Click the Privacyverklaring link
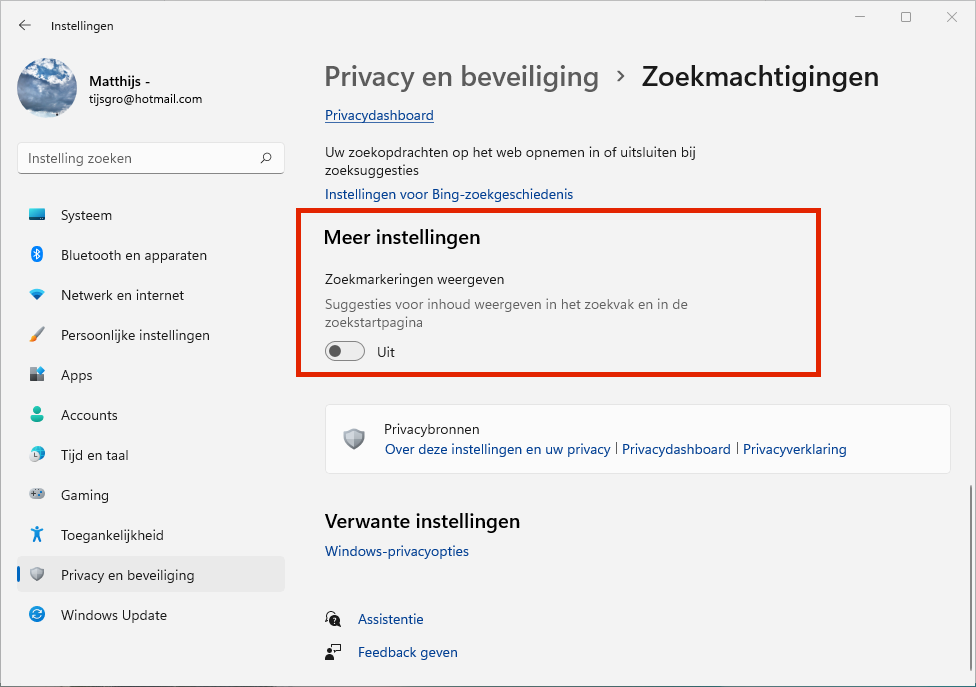976x687 pixels. pos(795,449)
